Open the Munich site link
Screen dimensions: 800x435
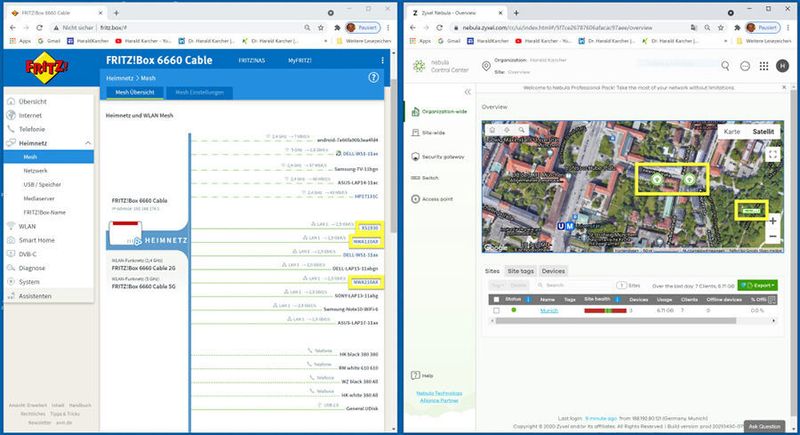point(549,311)
